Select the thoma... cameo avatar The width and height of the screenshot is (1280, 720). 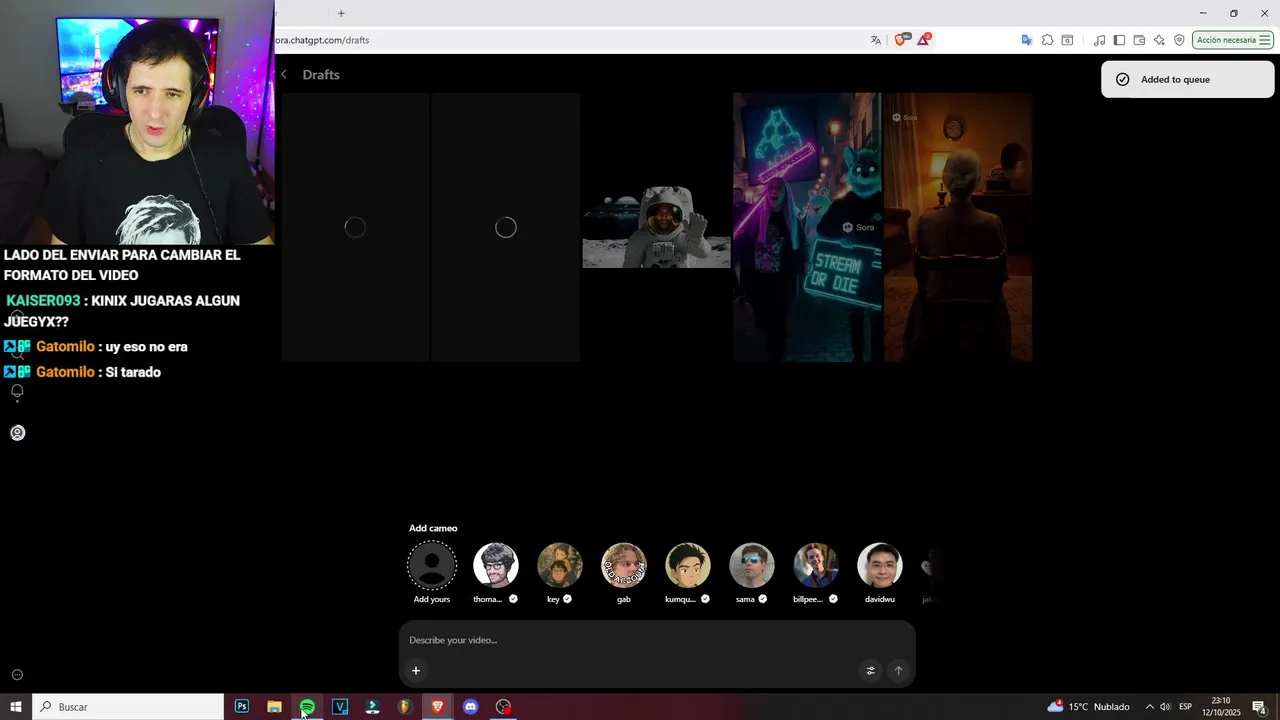coord(496,566)
